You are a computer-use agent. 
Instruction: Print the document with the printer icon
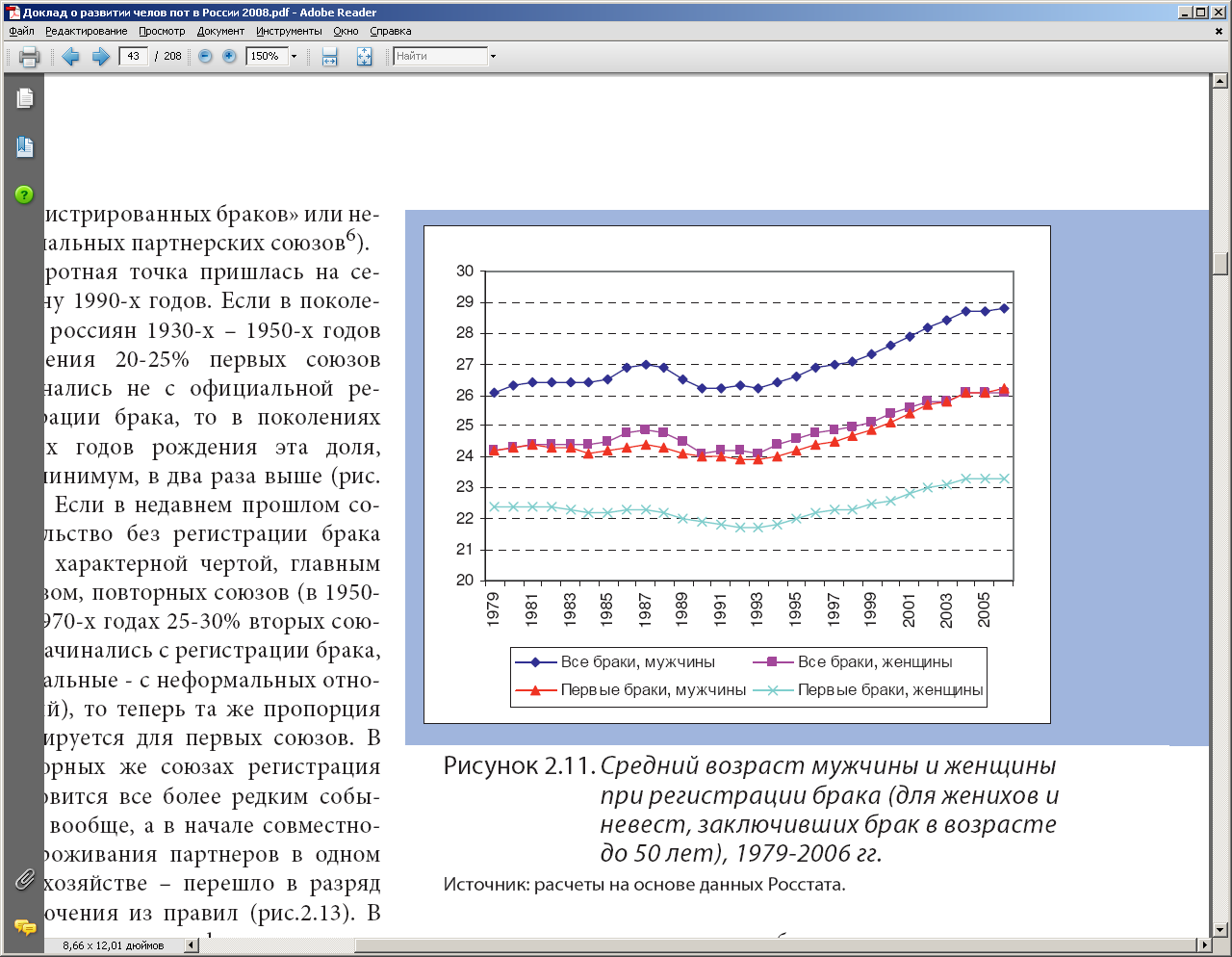click(x=28, y=57)
